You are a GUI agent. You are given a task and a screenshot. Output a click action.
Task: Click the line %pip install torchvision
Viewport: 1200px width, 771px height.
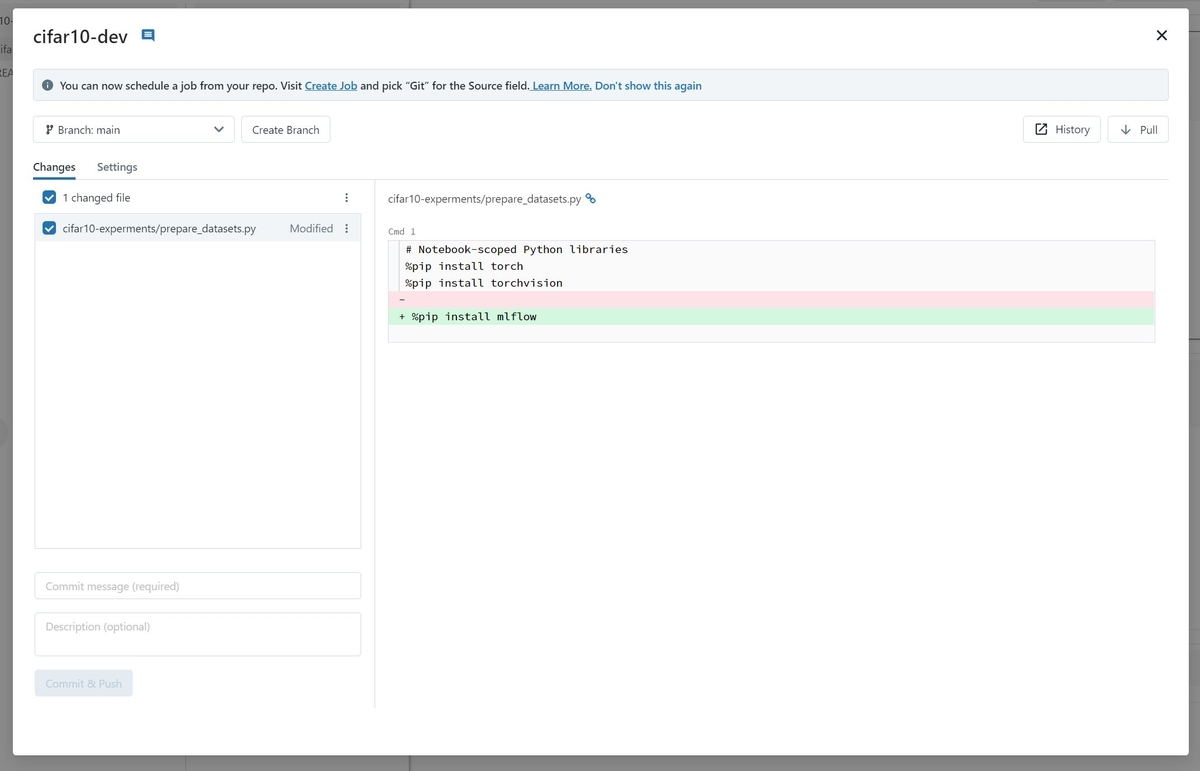[x=484, y=283]
